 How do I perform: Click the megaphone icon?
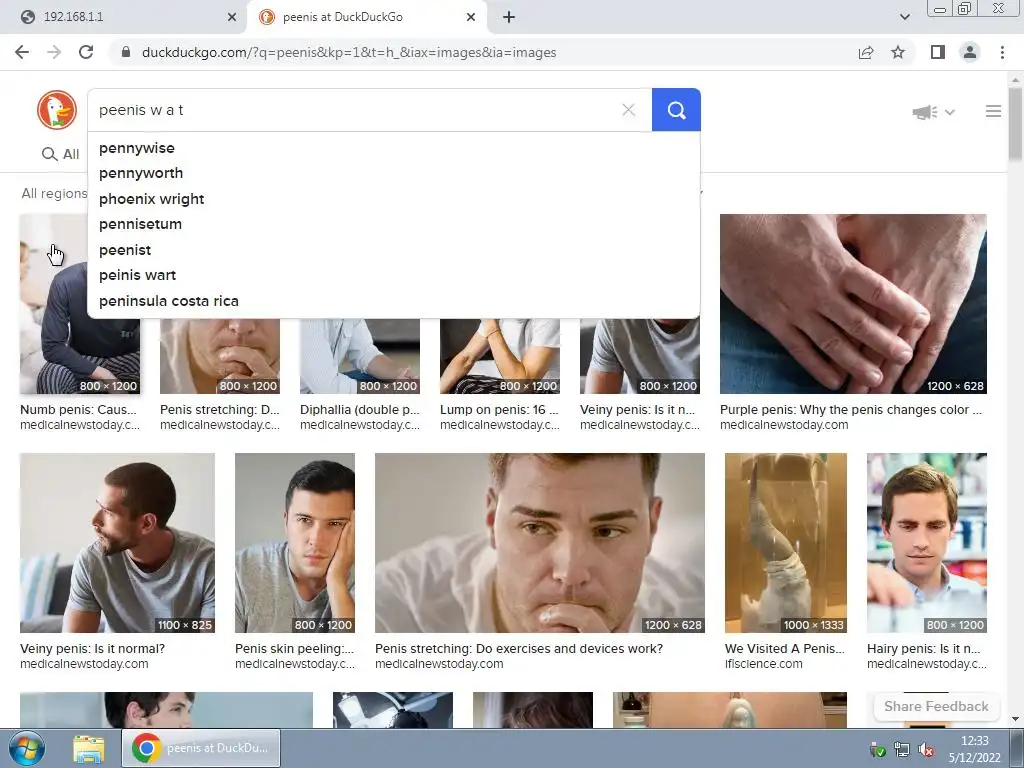pyautogui.click(x=925, y=112)
